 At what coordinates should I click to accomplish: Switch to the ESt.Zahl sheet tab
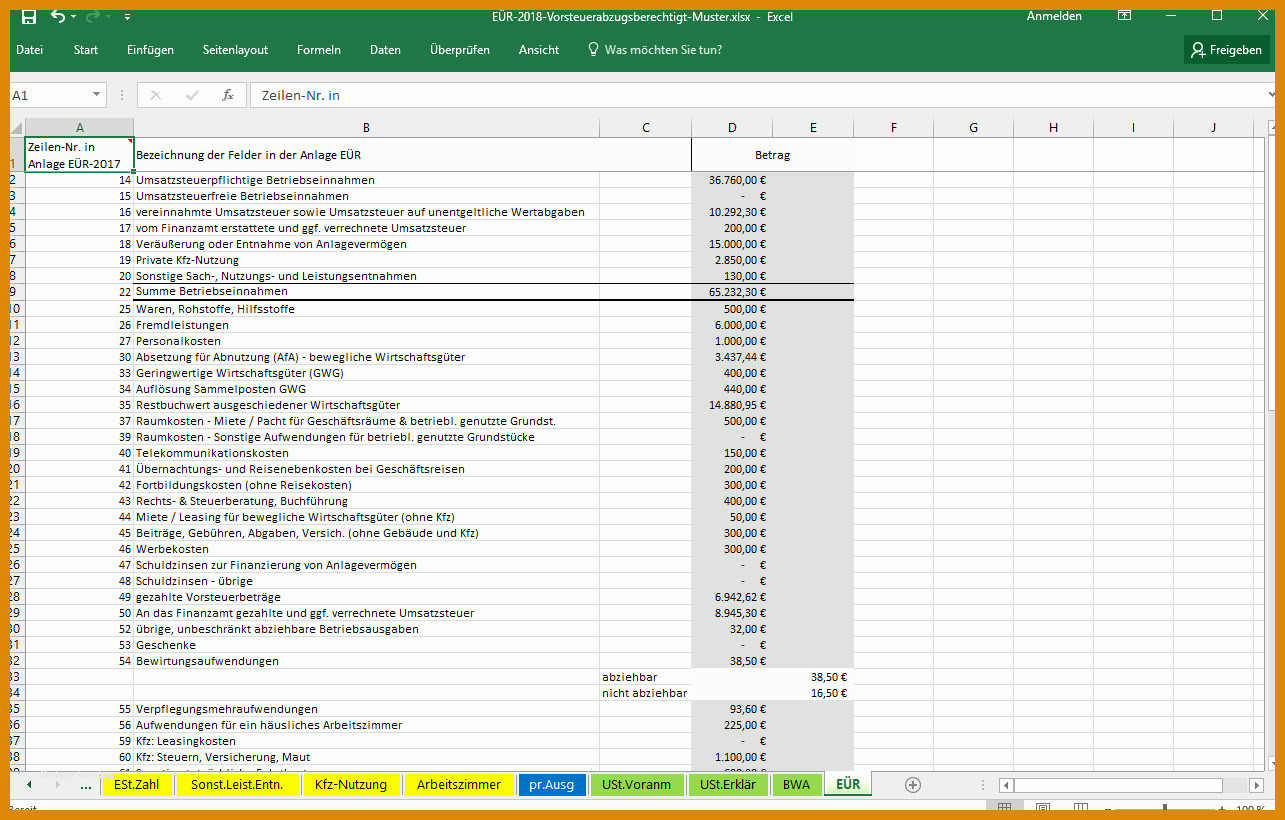(137, 785)
